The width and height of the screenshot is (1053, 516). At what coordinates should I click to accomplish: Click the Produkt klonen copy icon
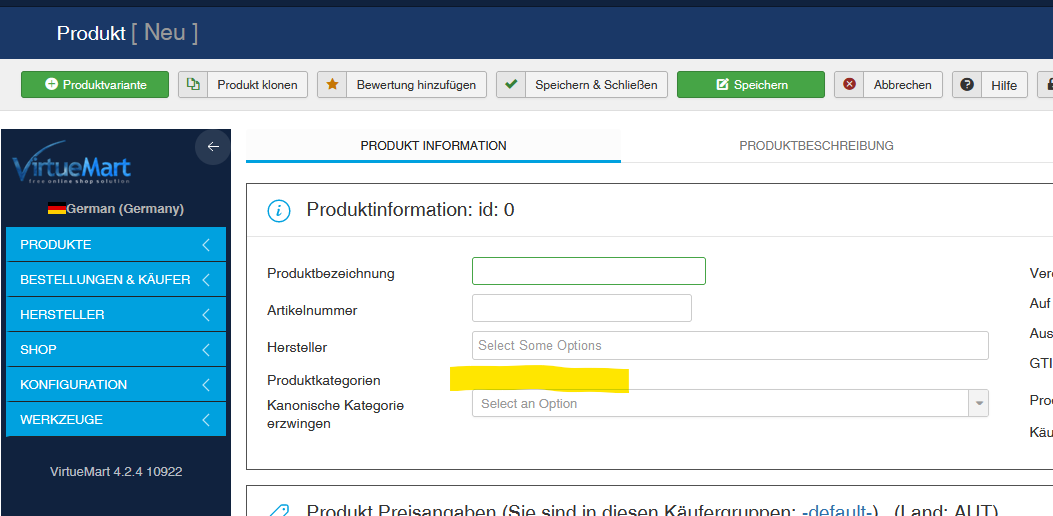[x=193, y=85]
